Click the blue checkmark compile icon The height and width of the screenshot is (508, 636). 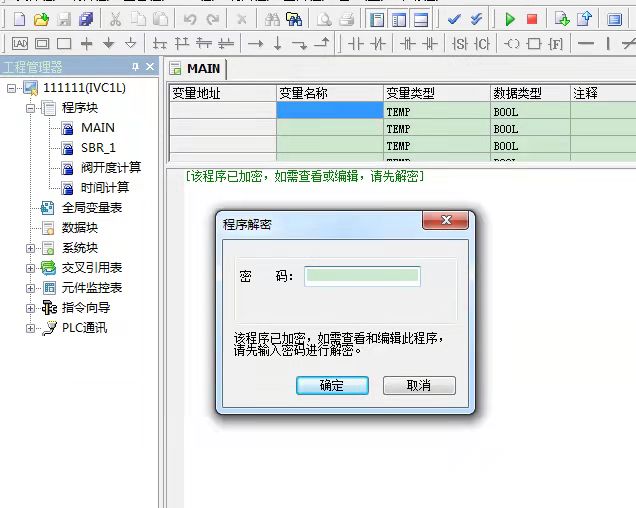tap(454, 19)
